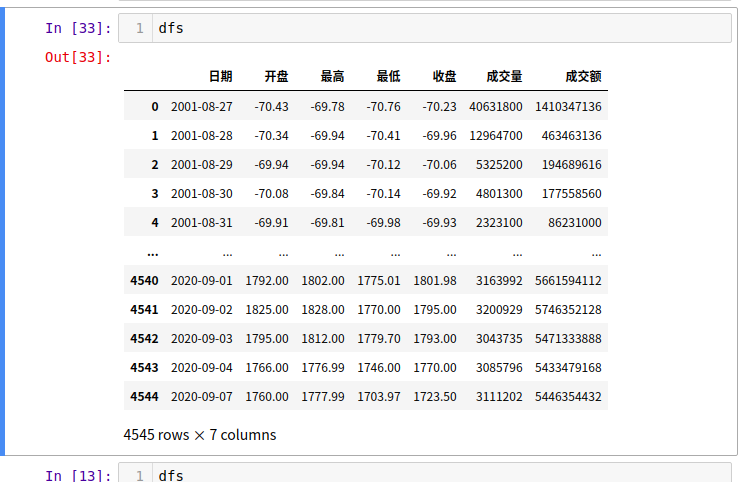
Task: Click the In [33] prompt label
Action: 78,28
